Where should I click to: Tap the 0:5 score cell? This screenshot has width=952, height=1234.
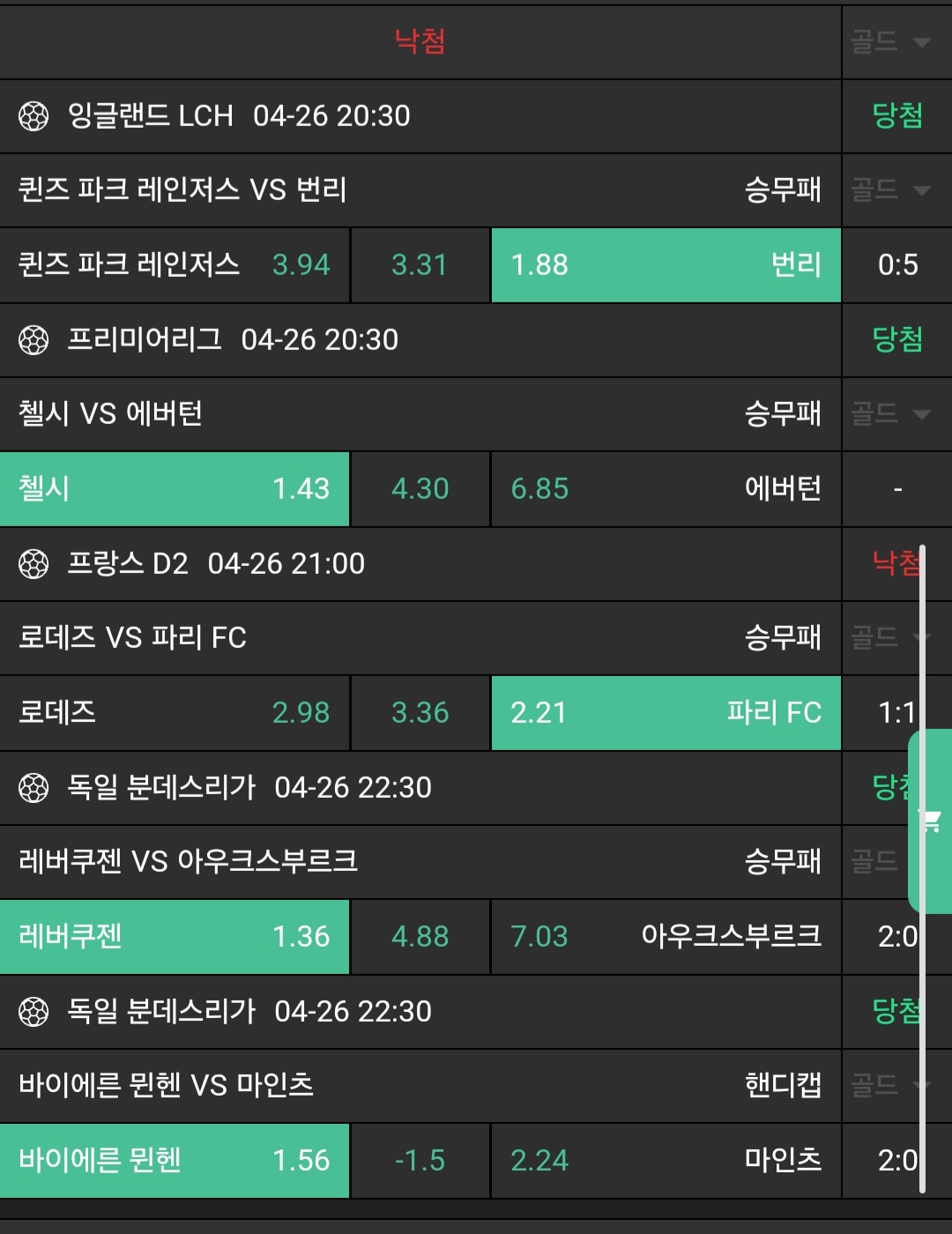(x=897, y=264)
